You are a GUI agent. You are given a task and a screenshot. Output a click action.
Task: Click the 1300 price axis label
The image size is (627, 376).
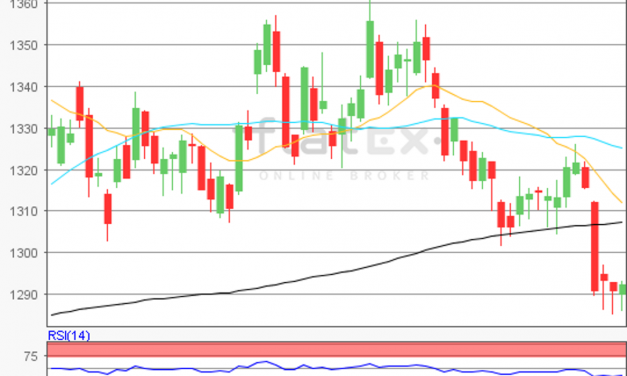coord(23,253)
